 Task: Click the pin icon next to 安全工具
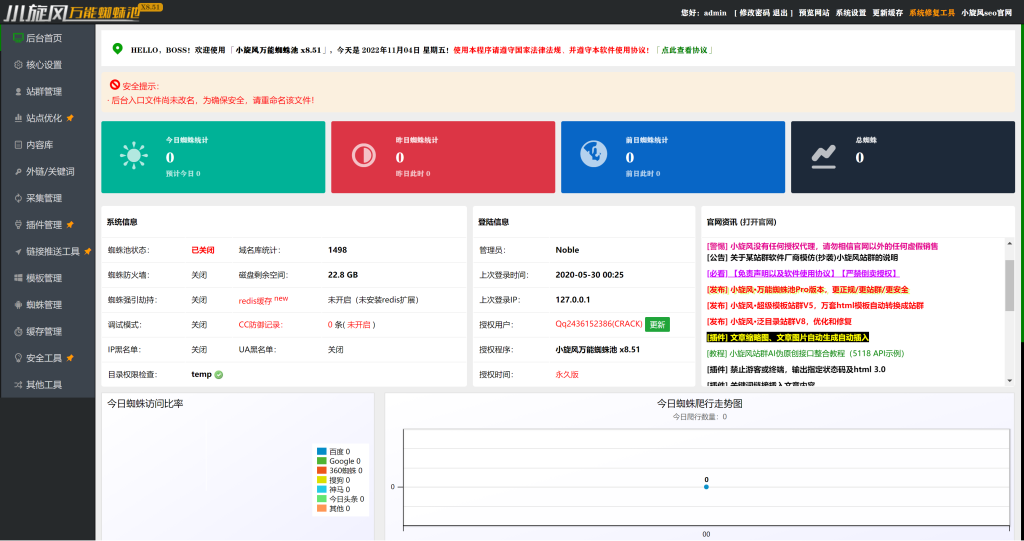pyautogui.click(x=70, y=358)
